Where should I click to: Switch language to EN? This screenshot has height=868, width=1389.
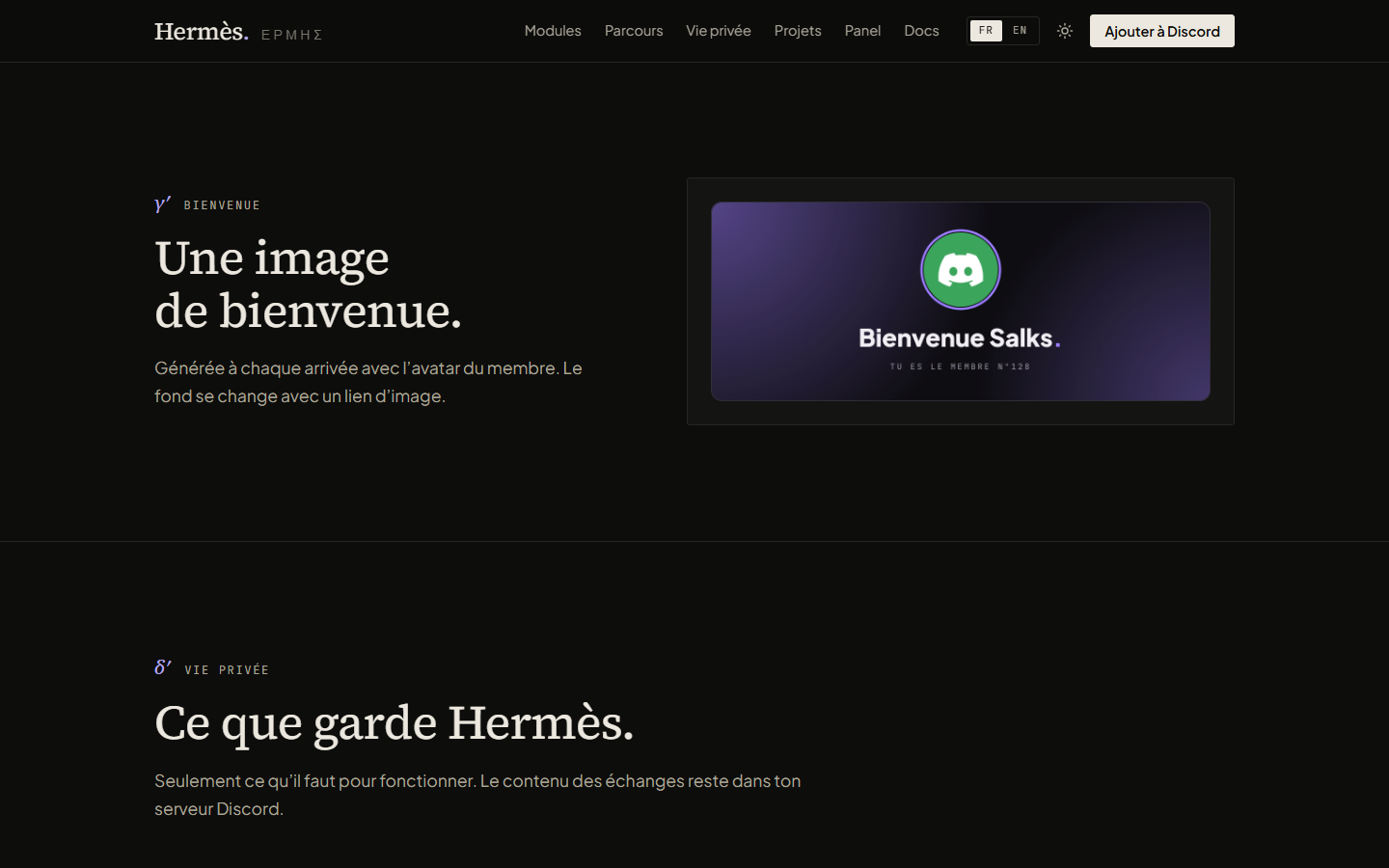coord(1020,31)
